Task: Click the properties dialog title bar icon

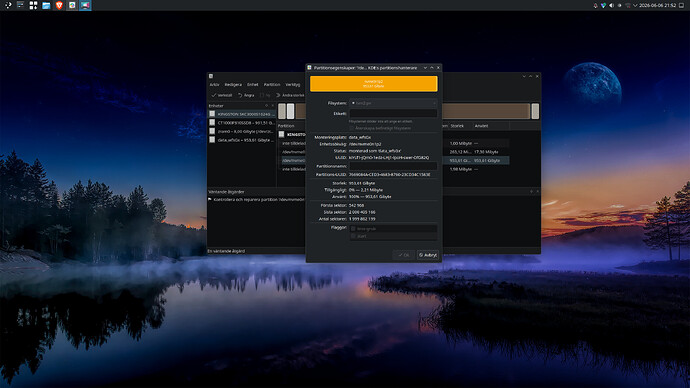Action: click(309, 68)
